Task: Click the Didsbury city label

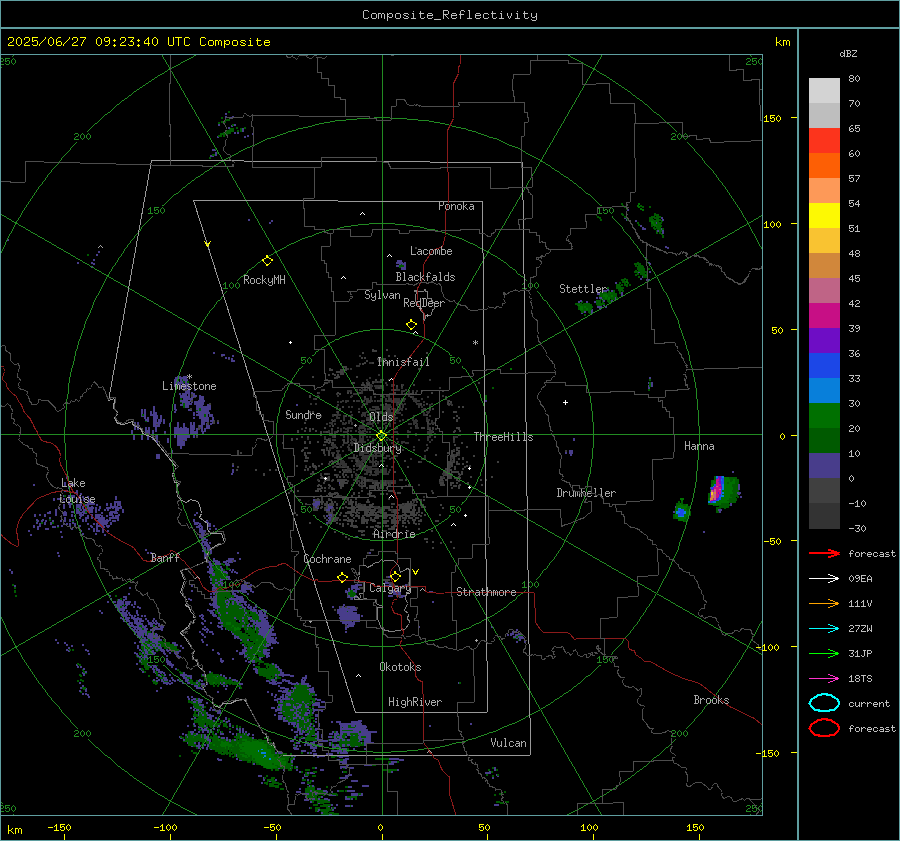Action: pyautogui.click(x=377, y=448)
